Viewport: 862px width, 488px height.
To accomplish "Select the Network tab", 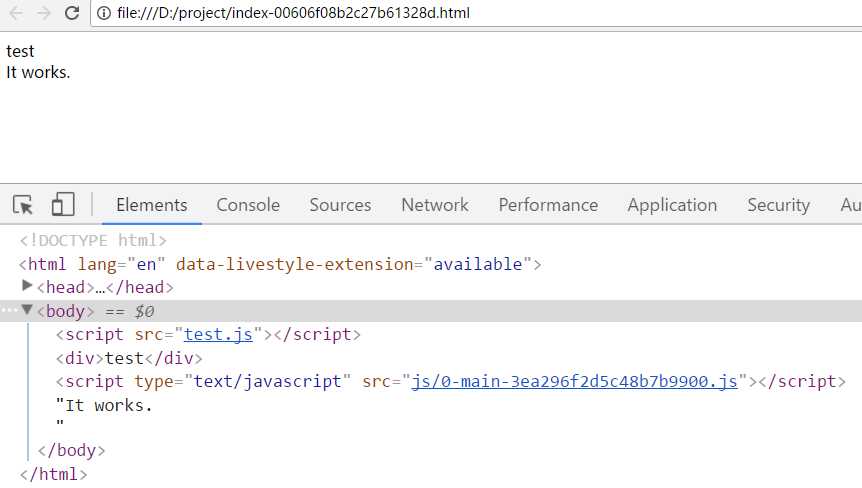I will pos(434,205).
